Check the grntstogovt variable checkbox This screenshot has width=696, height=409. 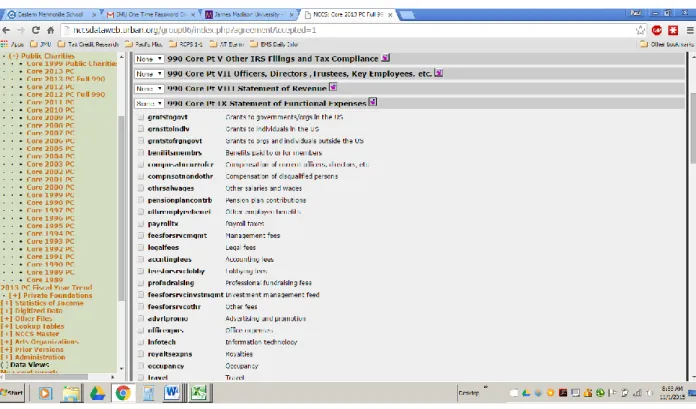pos(141,117)
